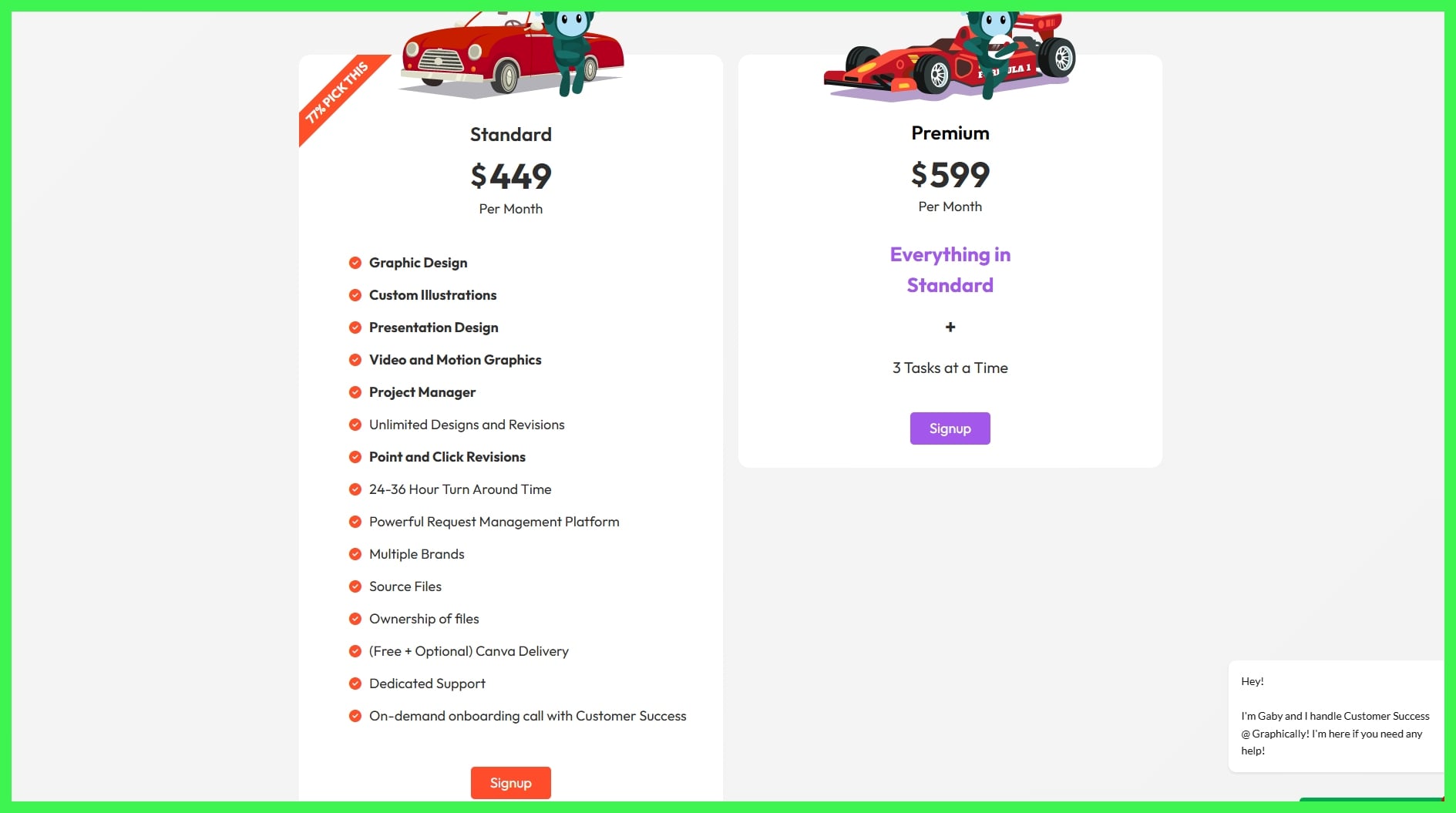
Task: Click the checkmark icon beside Ownership of files
Action: (355, 618)
